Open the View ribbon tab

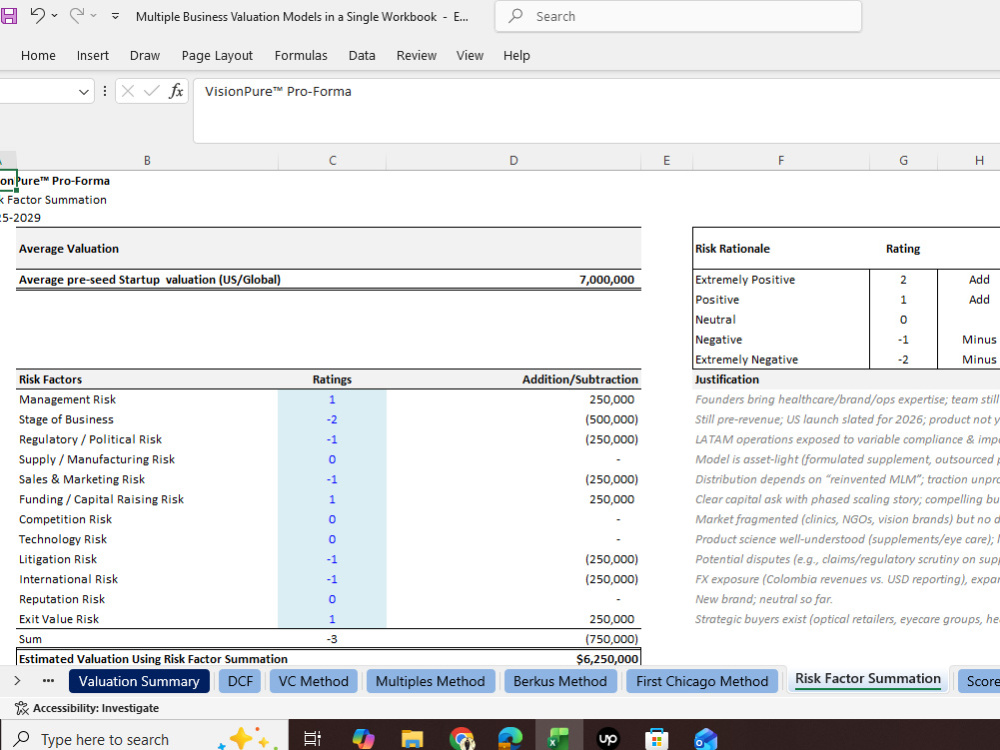tap(470, 55)
